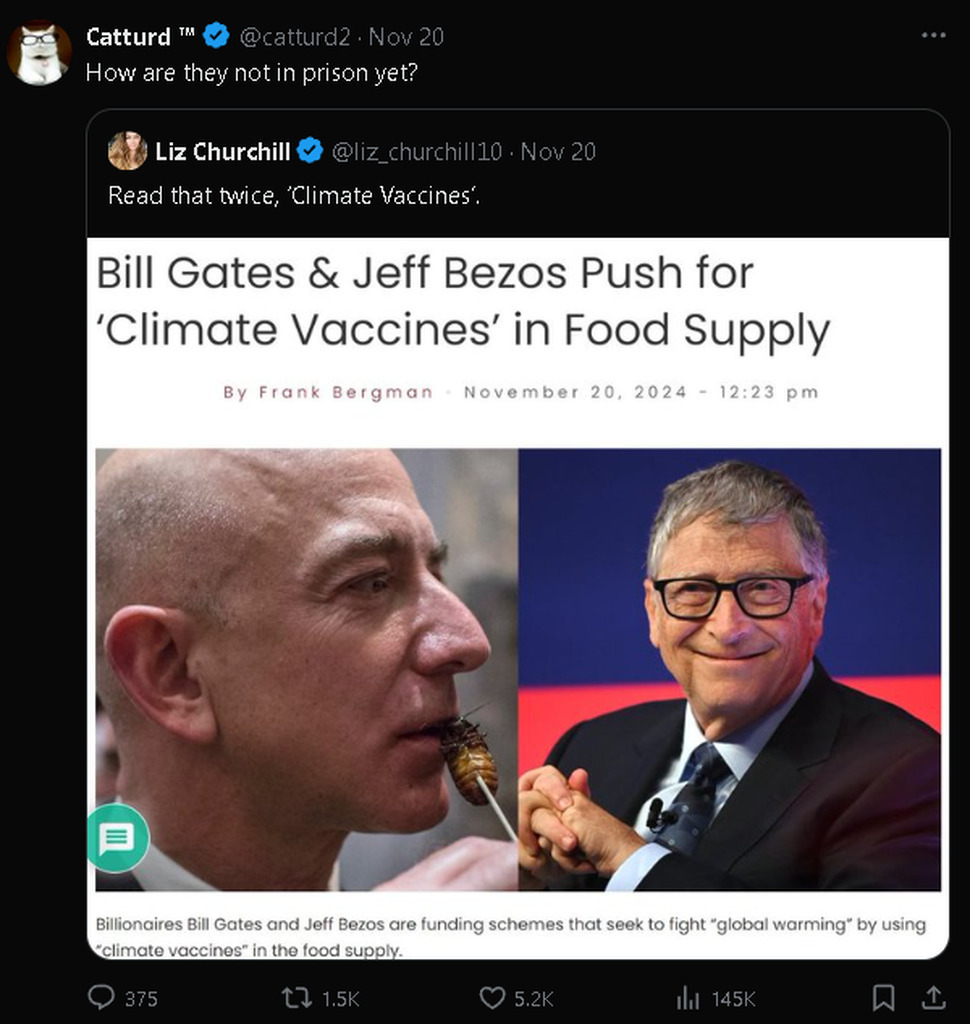Viewport: 970px width, 1024px height.
Task: Repost this Catturd tweet
Action: coord(297,997)
